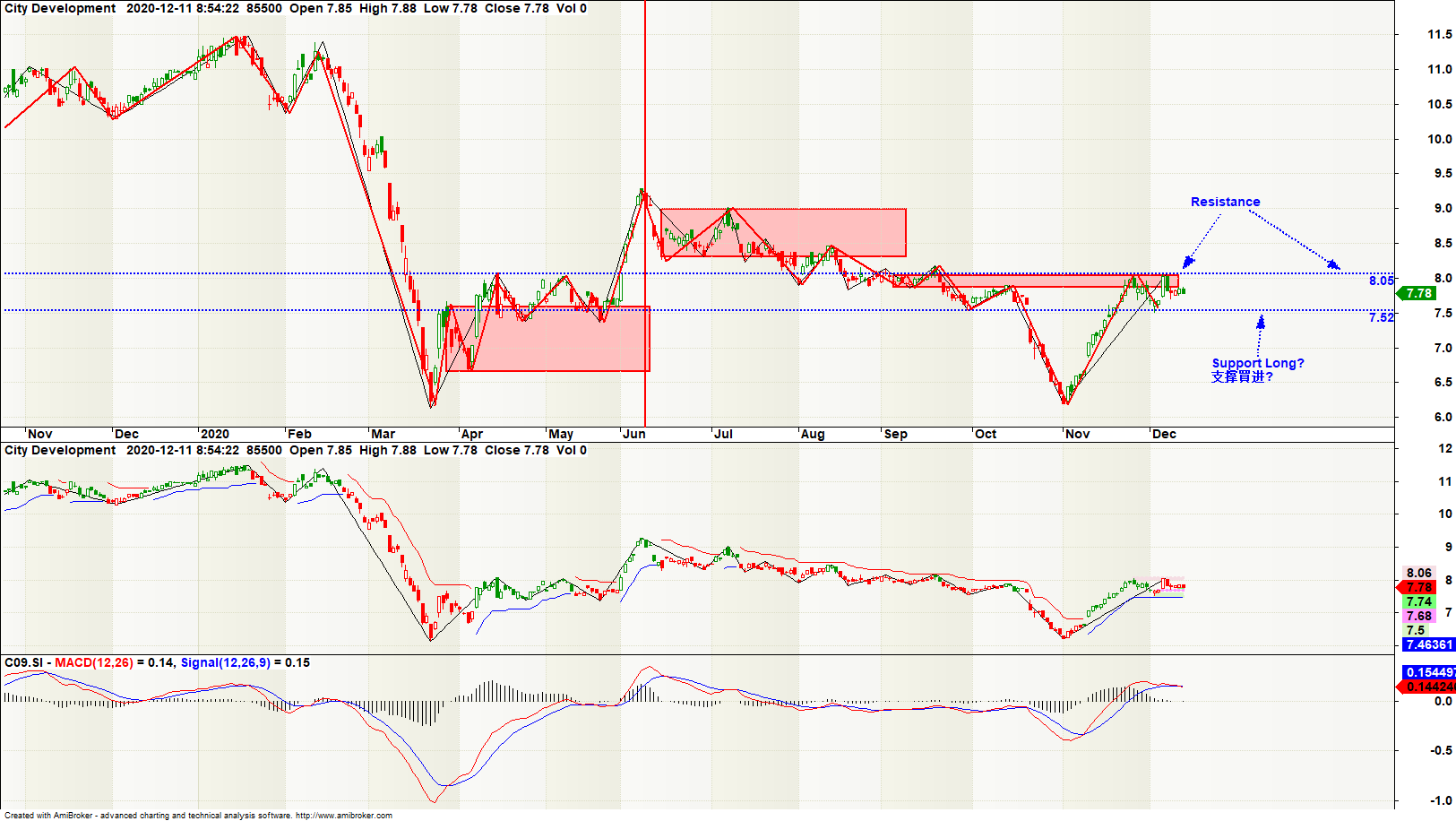Click the blue "0.154497" signal value tag

1429,672
